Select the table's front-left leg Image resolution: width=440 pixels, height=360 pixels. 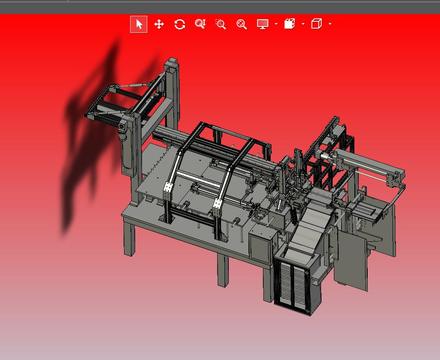(x=129, y=239)
